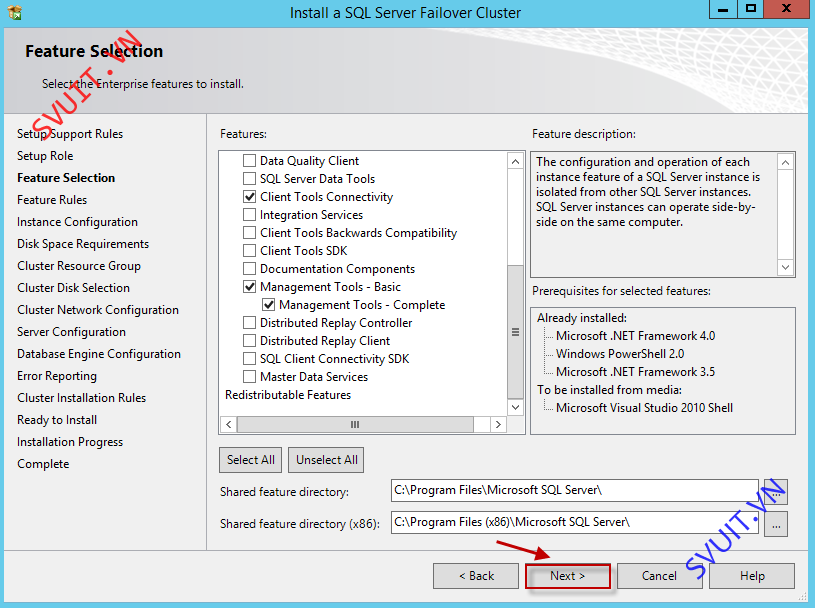The height and width of the screenshot is (608, 815).
Task: Click features list vertical scrollbar thumb
Action: click(515, 332)
